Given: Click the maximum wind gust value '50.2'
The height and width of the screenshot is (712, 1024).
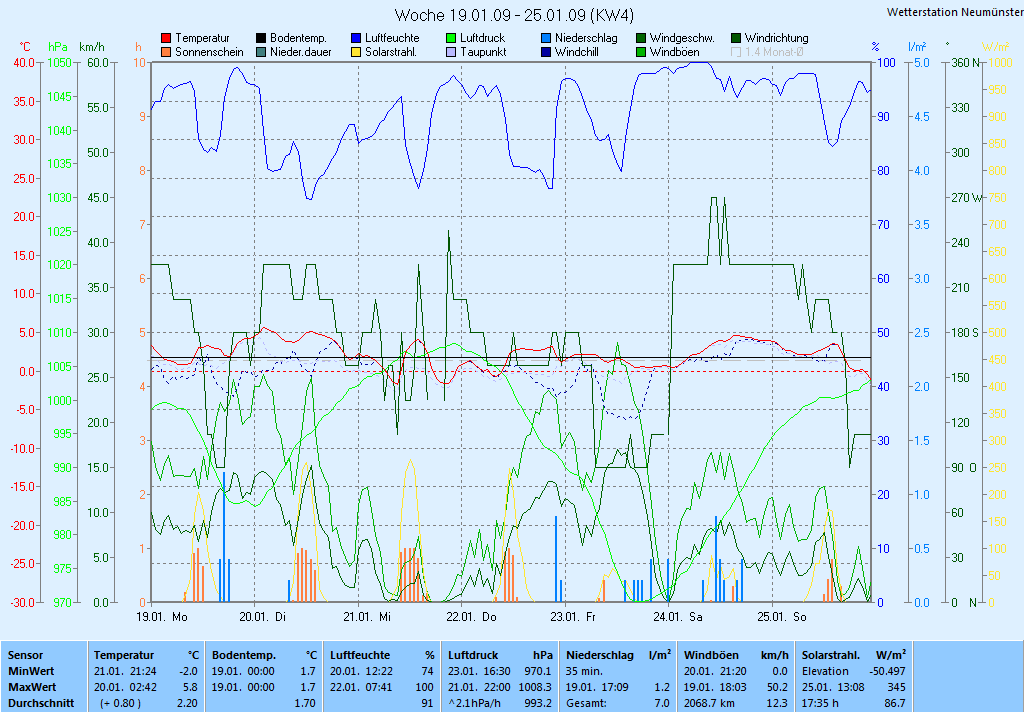Looking at the screenshot, I should (x=777, y=687).
